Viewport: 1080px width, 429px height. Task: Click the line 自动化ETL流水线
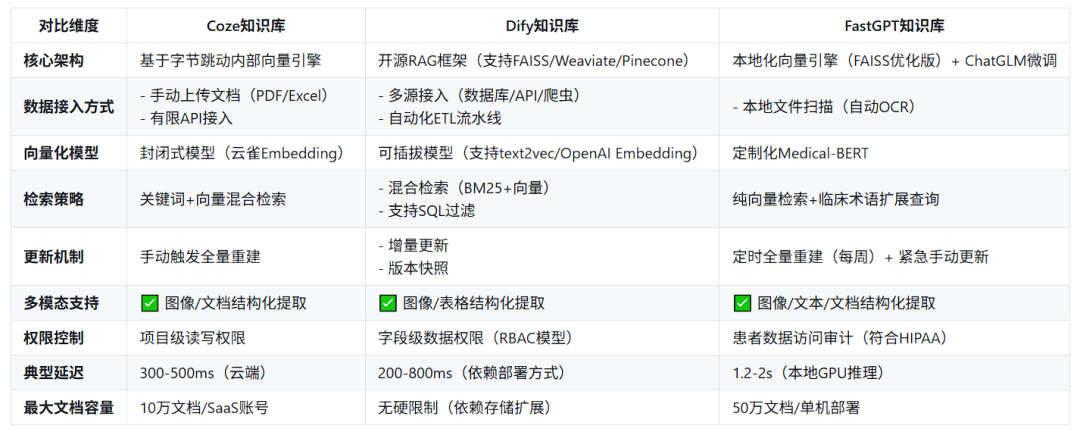point(440,118)
